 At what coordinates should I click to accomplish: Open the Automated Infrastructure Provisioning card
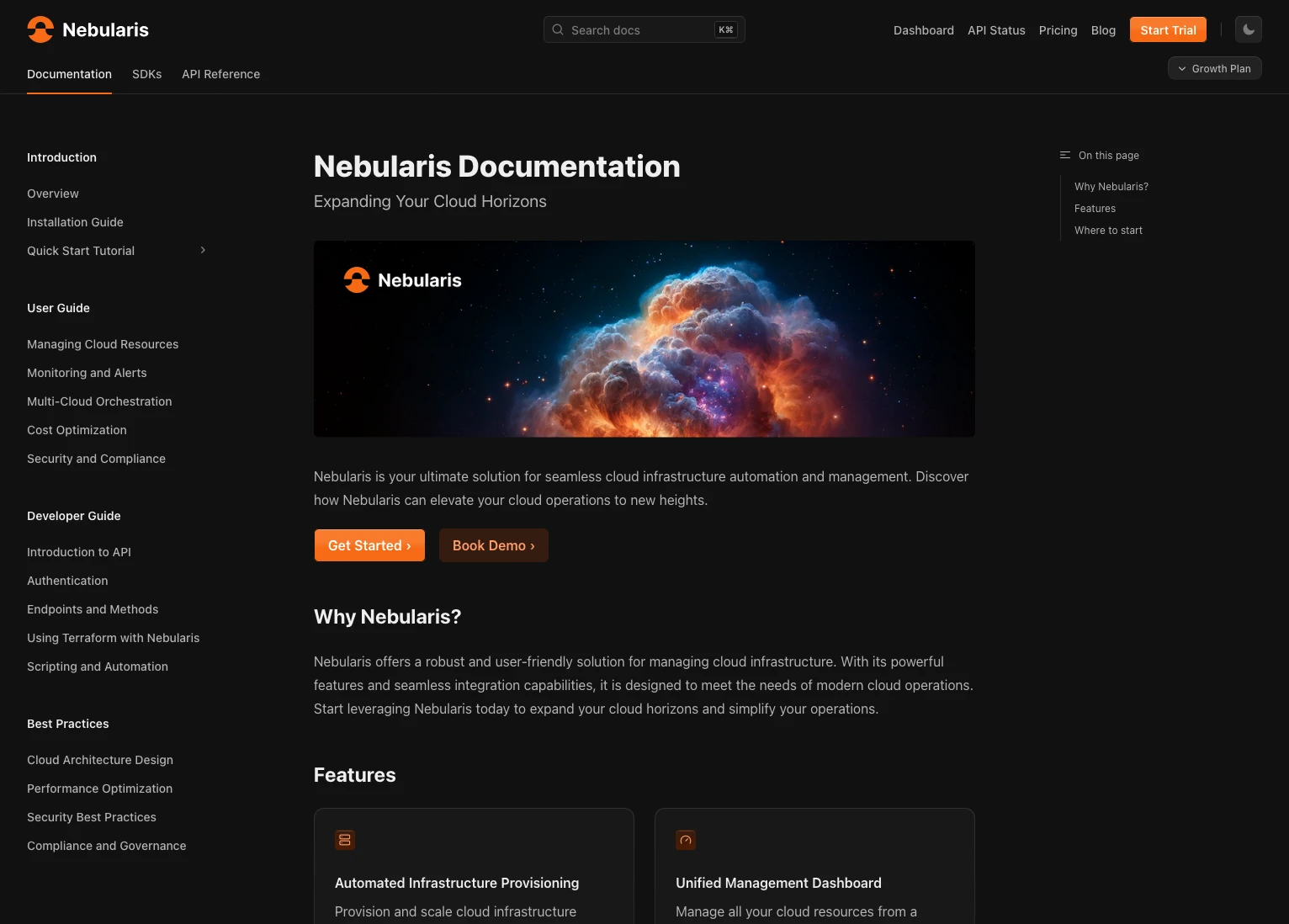tap(474, 866)
